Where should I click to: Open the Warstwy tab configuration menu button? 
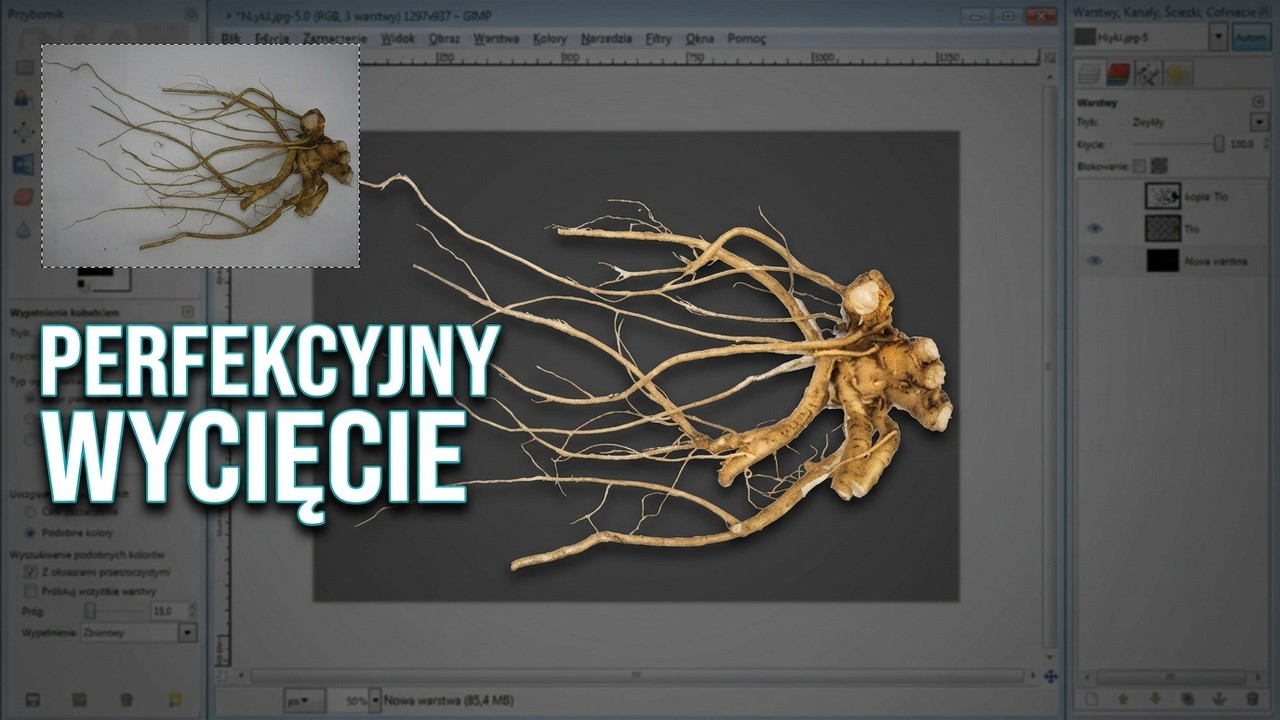pyautogui.click(x=1258, y=102)
